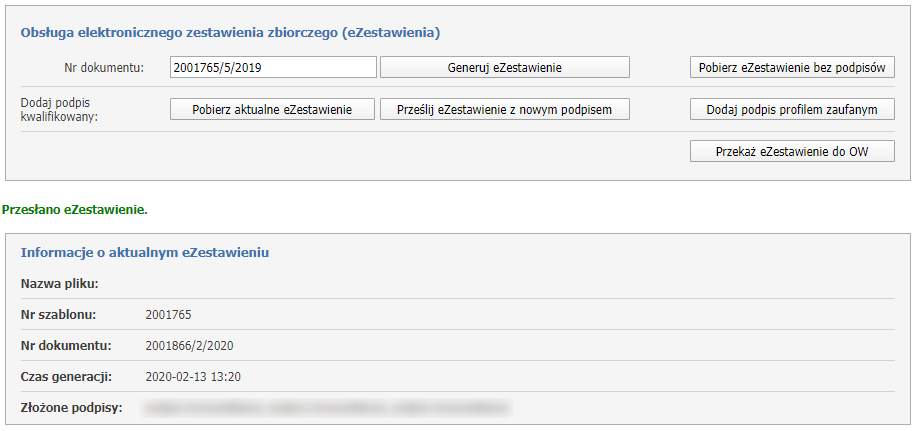Click Prześlij eZestawienie z nowym podpisem
The height and width of the screenshot is (431, 917).
[x=505, y=109]
